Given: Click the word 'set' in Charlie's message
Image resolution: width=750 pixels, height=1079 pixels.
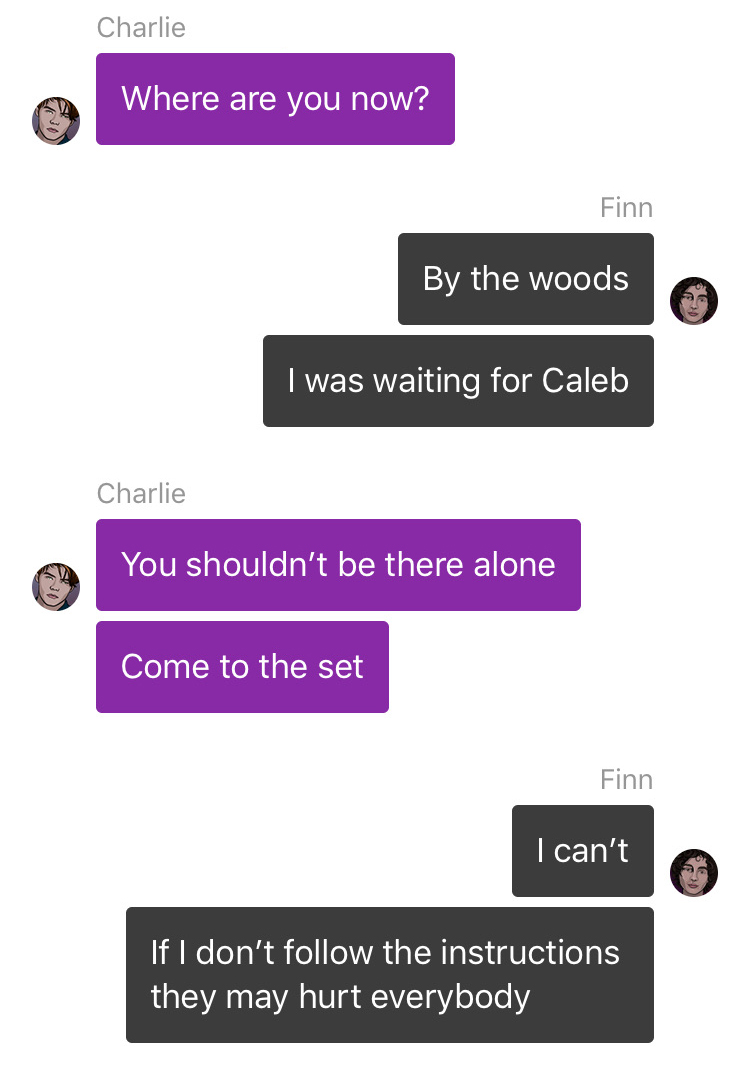Looking at the screenshot, I should point(340,667).
